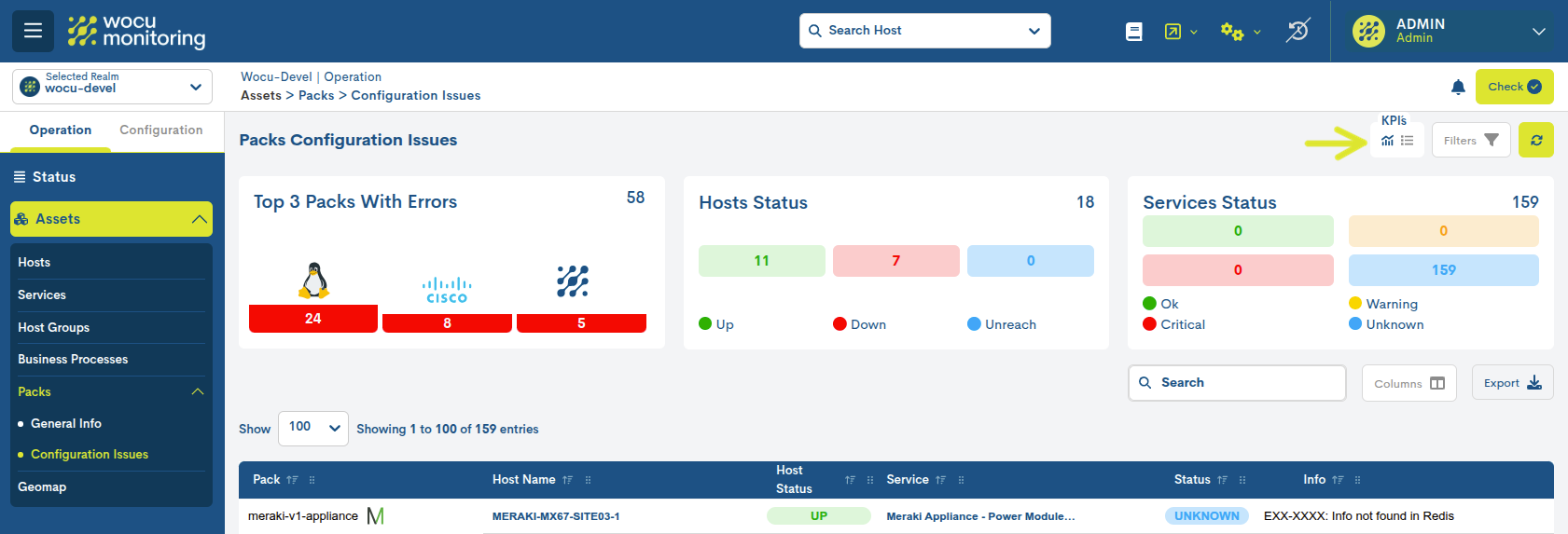This screenshot has width=1568, height=534.
Task: Click the Cisco pack logo
Action: point(447,290)
